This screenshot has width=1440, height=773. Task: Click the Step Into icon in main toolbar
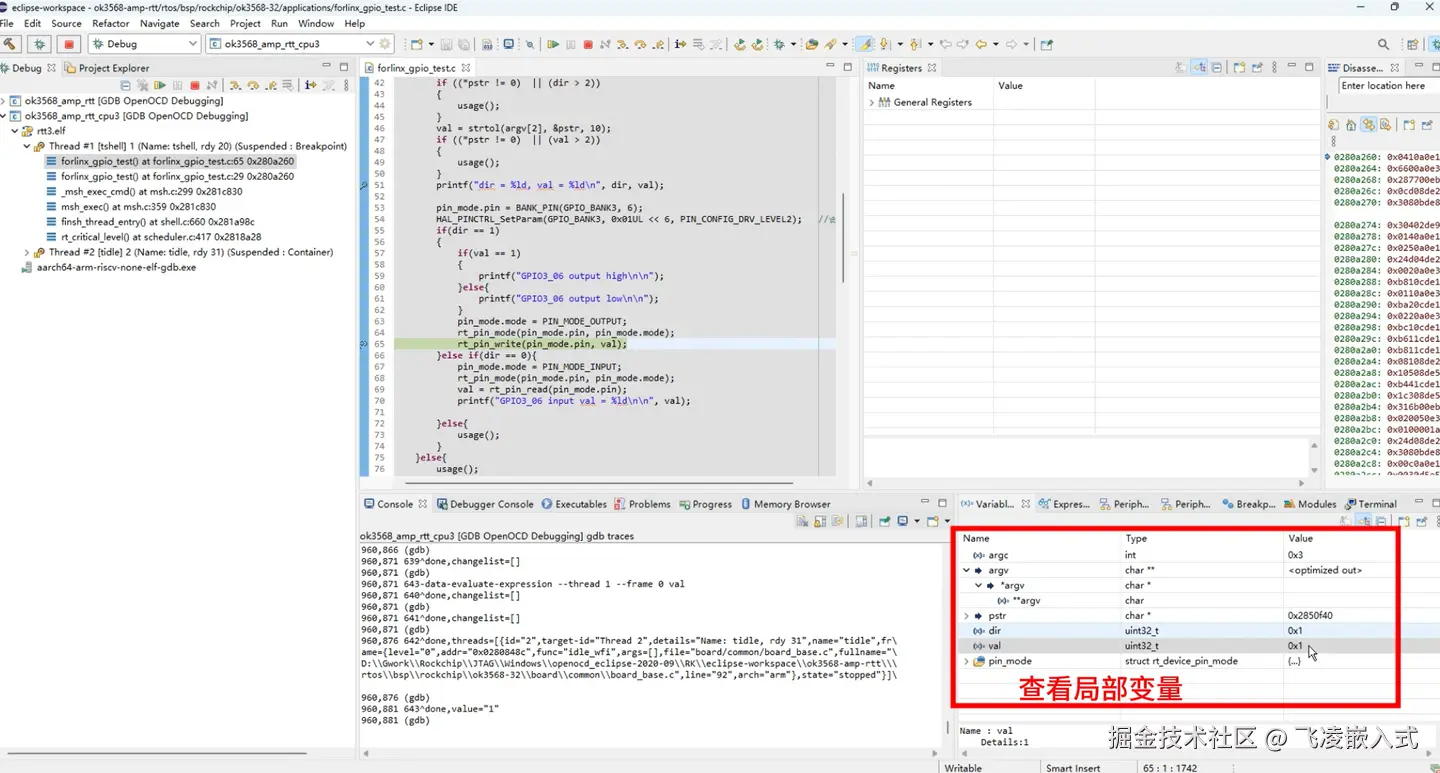pyautogui.click(x=623, y=44)
